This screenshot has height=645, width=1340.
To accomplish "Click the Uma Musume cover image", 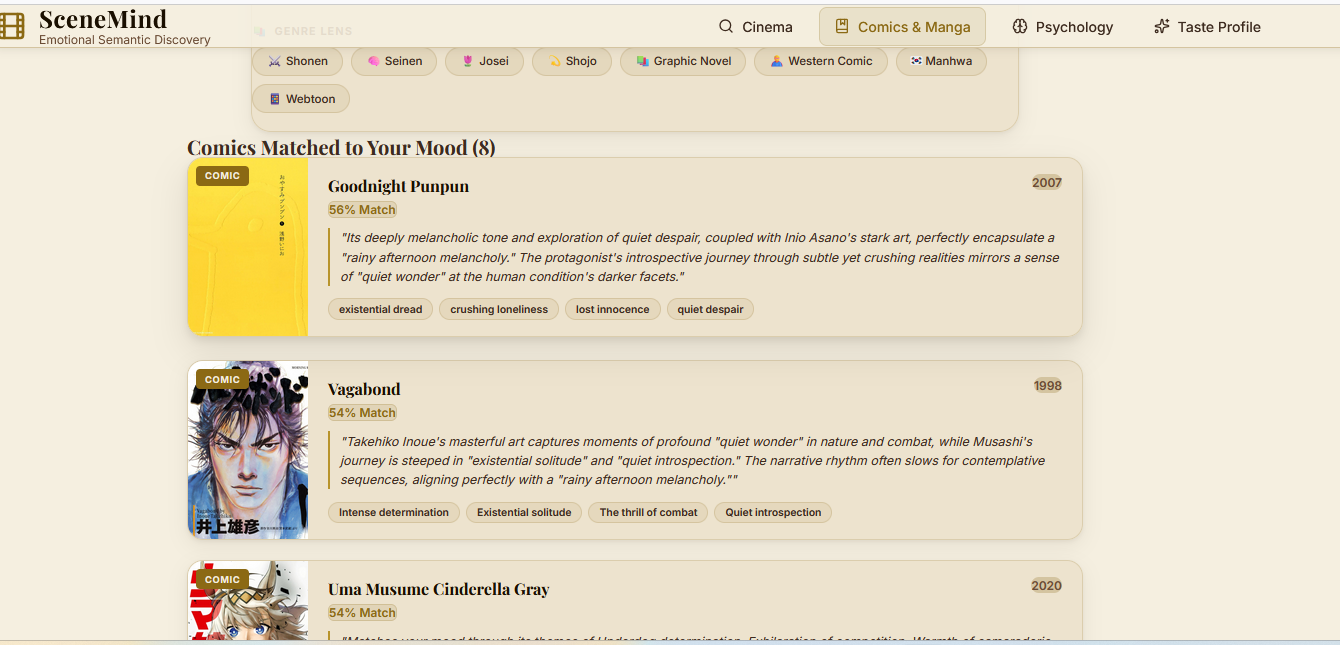I will (x=248, y=602).
